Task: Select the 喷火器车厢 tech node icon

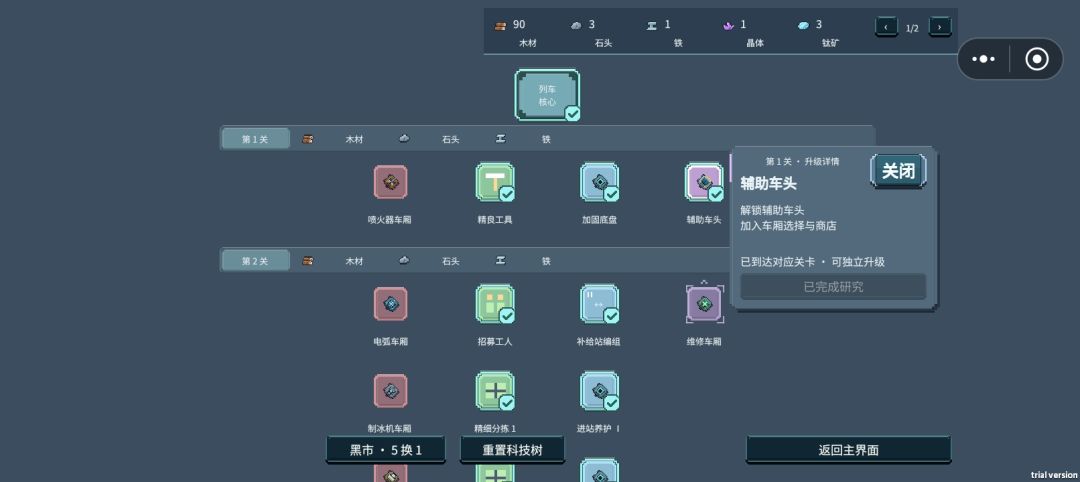Action: tap(391, 182)
